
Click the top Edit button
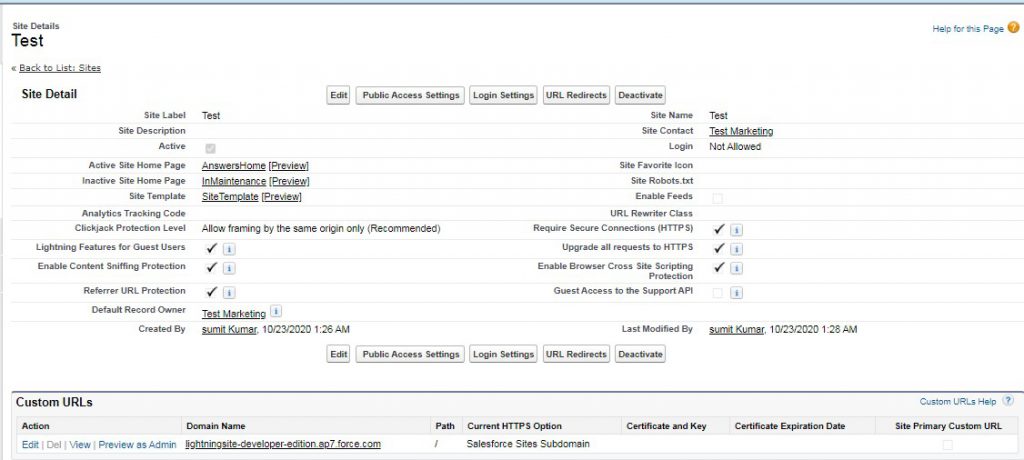[339, 95]
